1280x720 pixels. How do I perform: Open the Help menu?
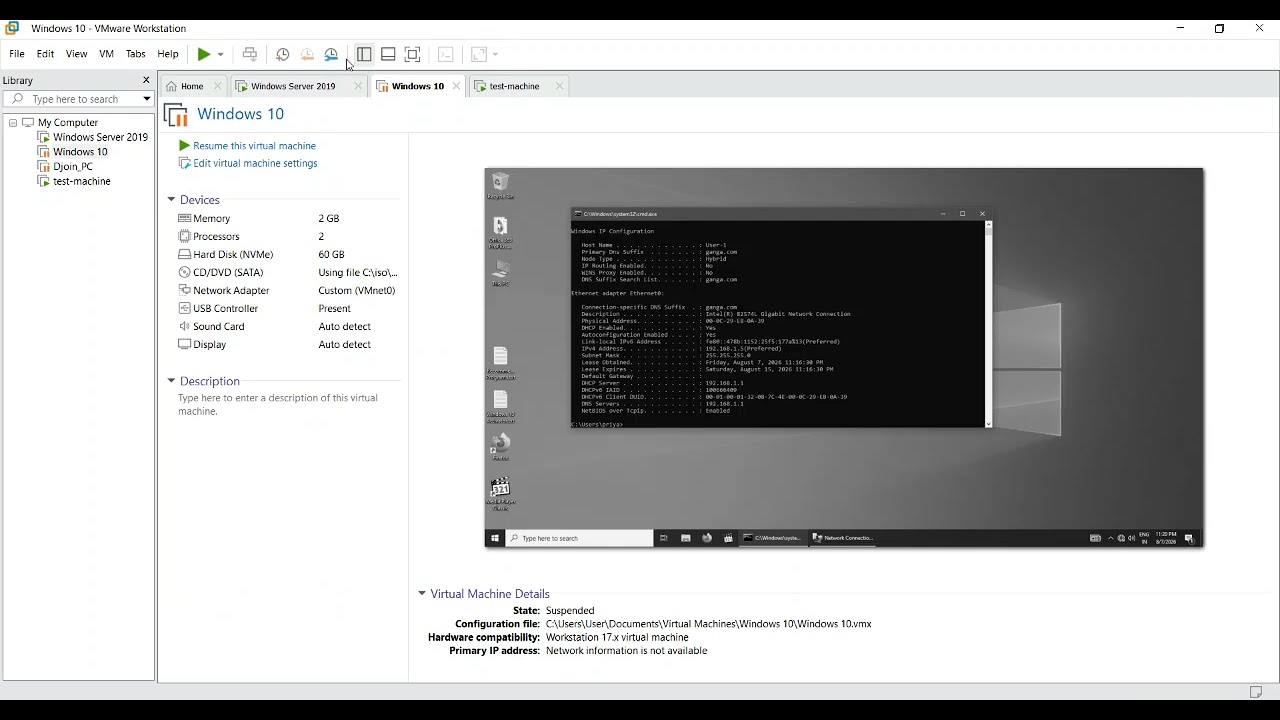168,54
